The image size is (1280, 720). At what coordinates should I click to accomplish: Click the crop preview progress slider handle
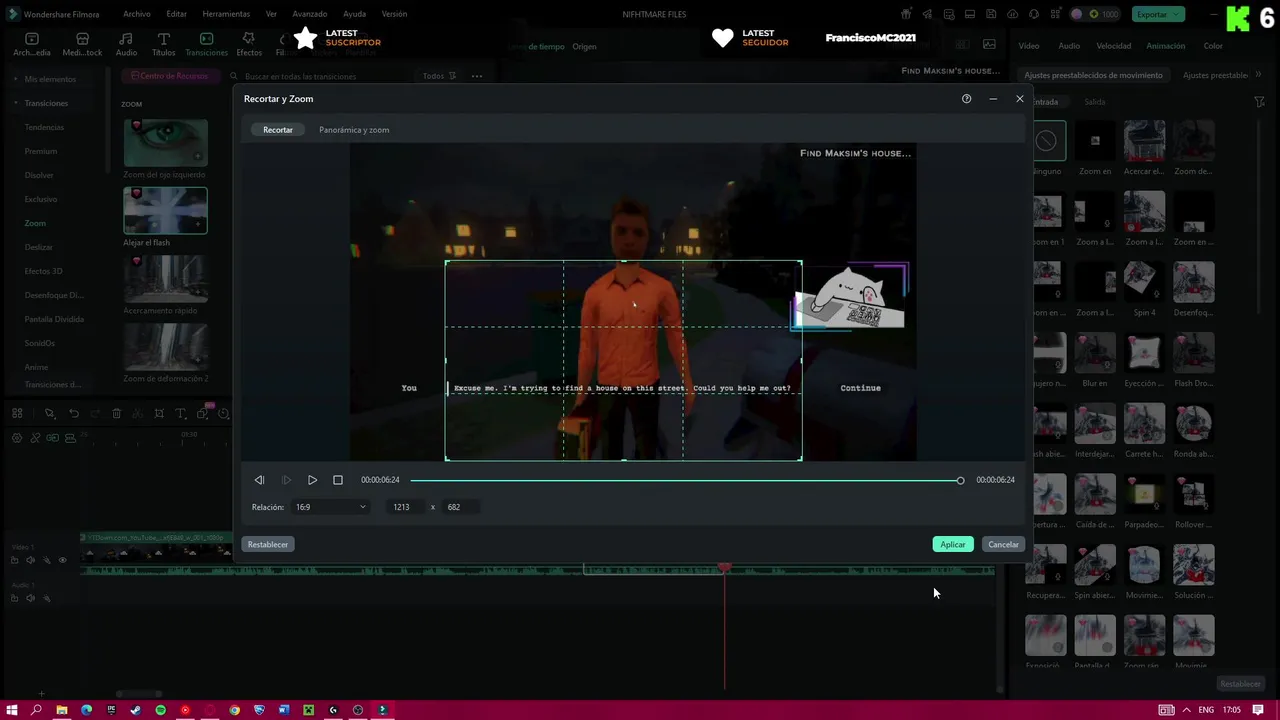tap(960, 480)
